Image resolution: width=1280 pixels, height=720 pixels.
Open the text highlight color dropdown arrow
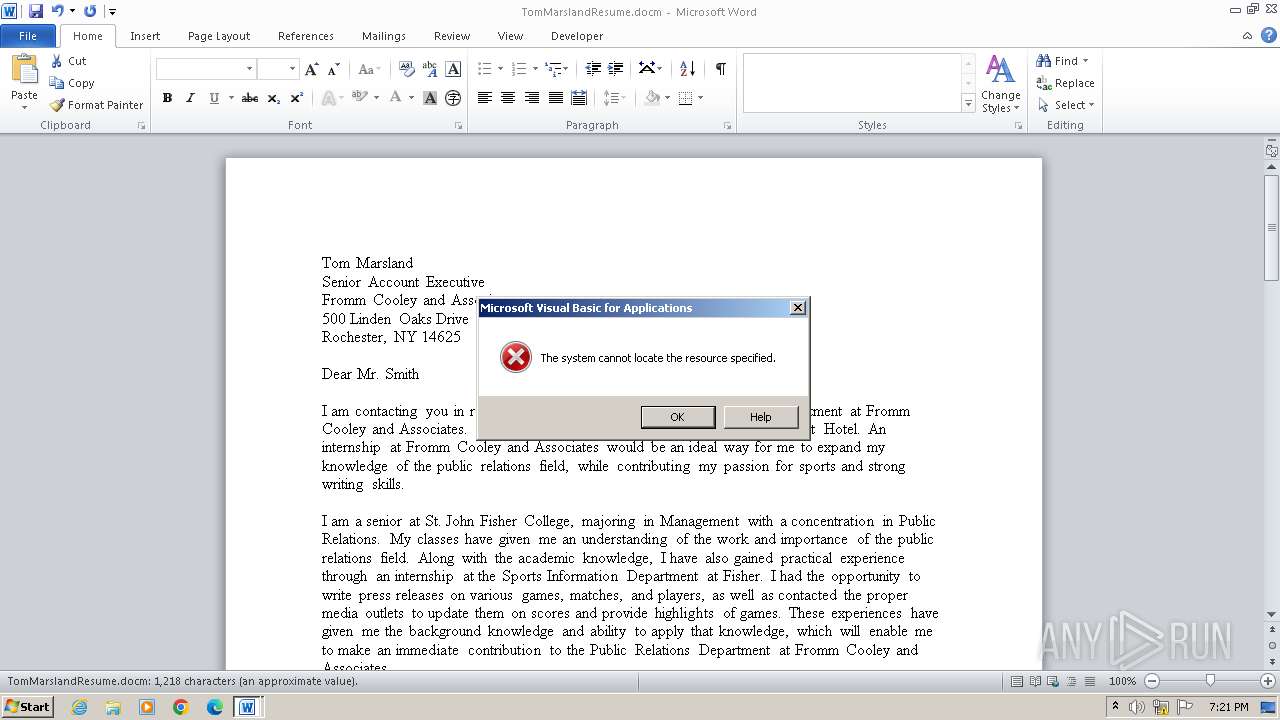point(376,98)
